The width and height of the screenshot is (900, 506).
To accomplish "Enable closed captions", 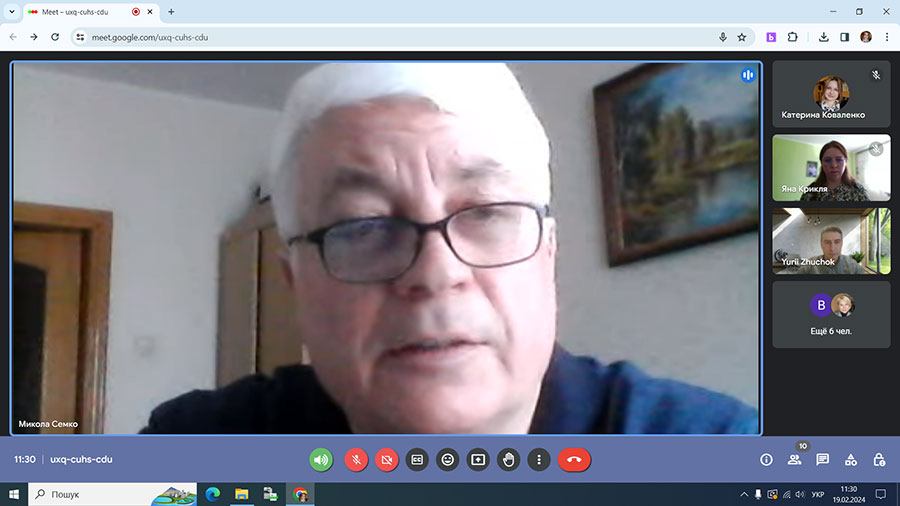I will pos(417,460).
